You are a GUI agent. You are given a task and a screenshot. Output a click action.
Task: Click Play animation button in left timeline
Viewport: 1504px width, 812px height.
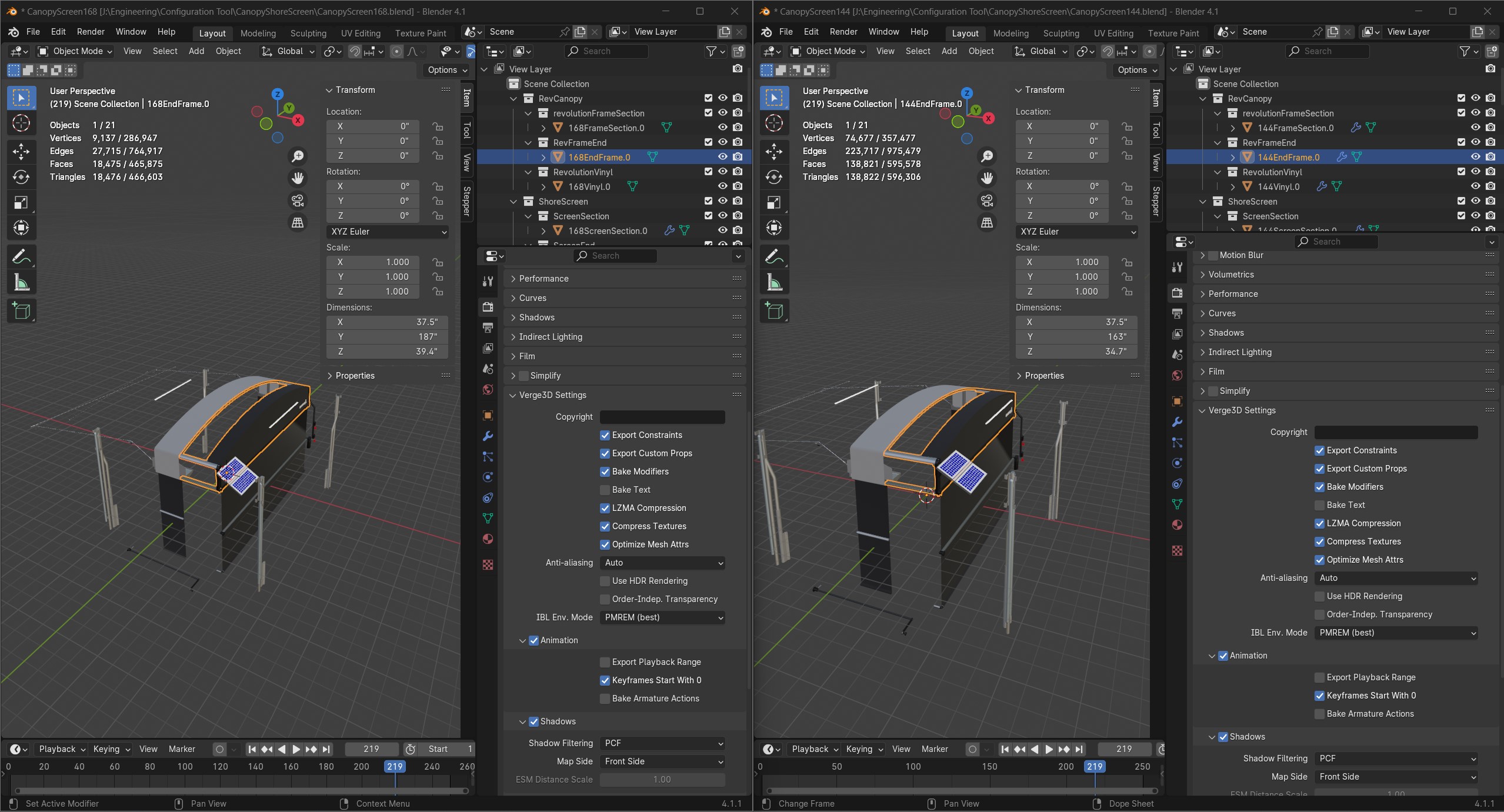[x=296, y=749]
